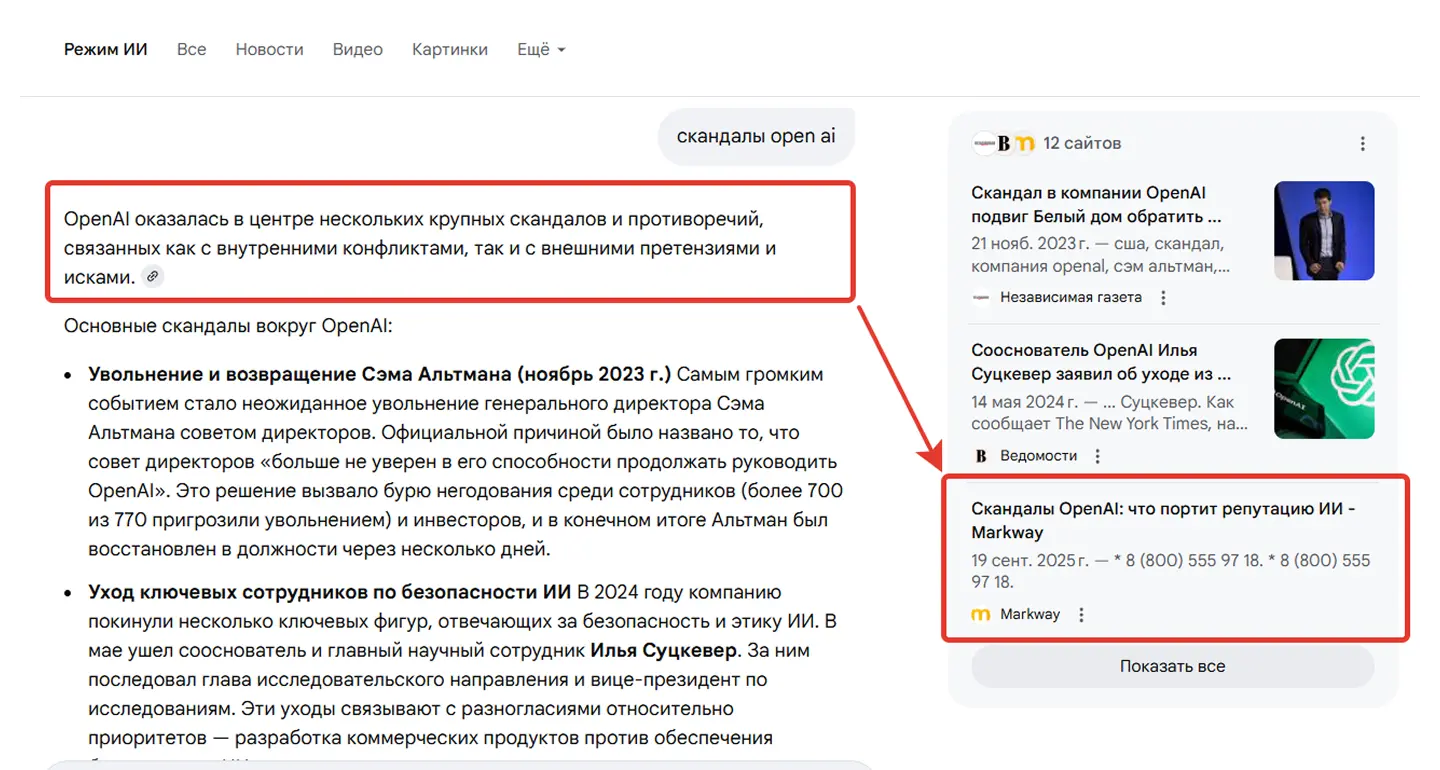Click the date 19 сент. 2025 г.
The width and height of the screenshot is (1440, 770).
pos(1030,560)
